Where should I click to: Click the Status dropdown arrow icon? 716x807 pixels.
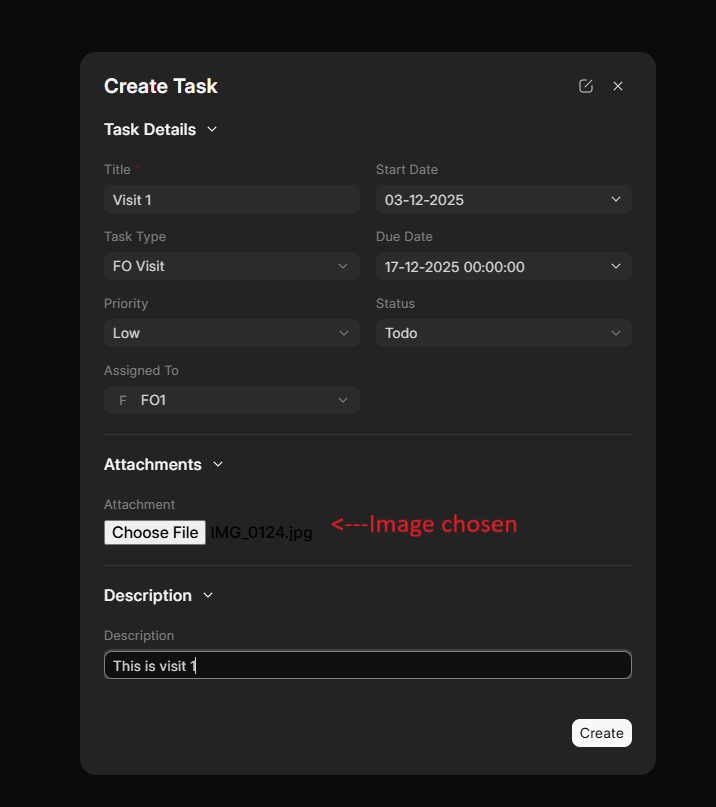617,332
